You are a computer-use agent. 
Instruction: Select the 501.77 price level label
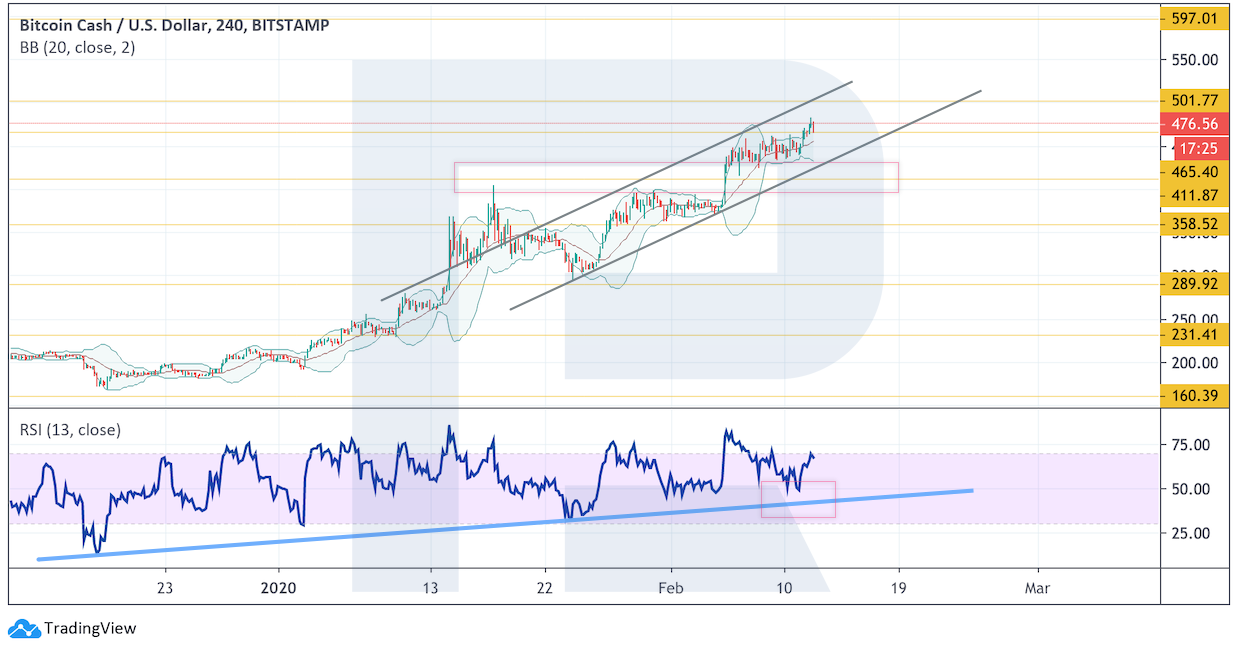(x=1194, y=100)
